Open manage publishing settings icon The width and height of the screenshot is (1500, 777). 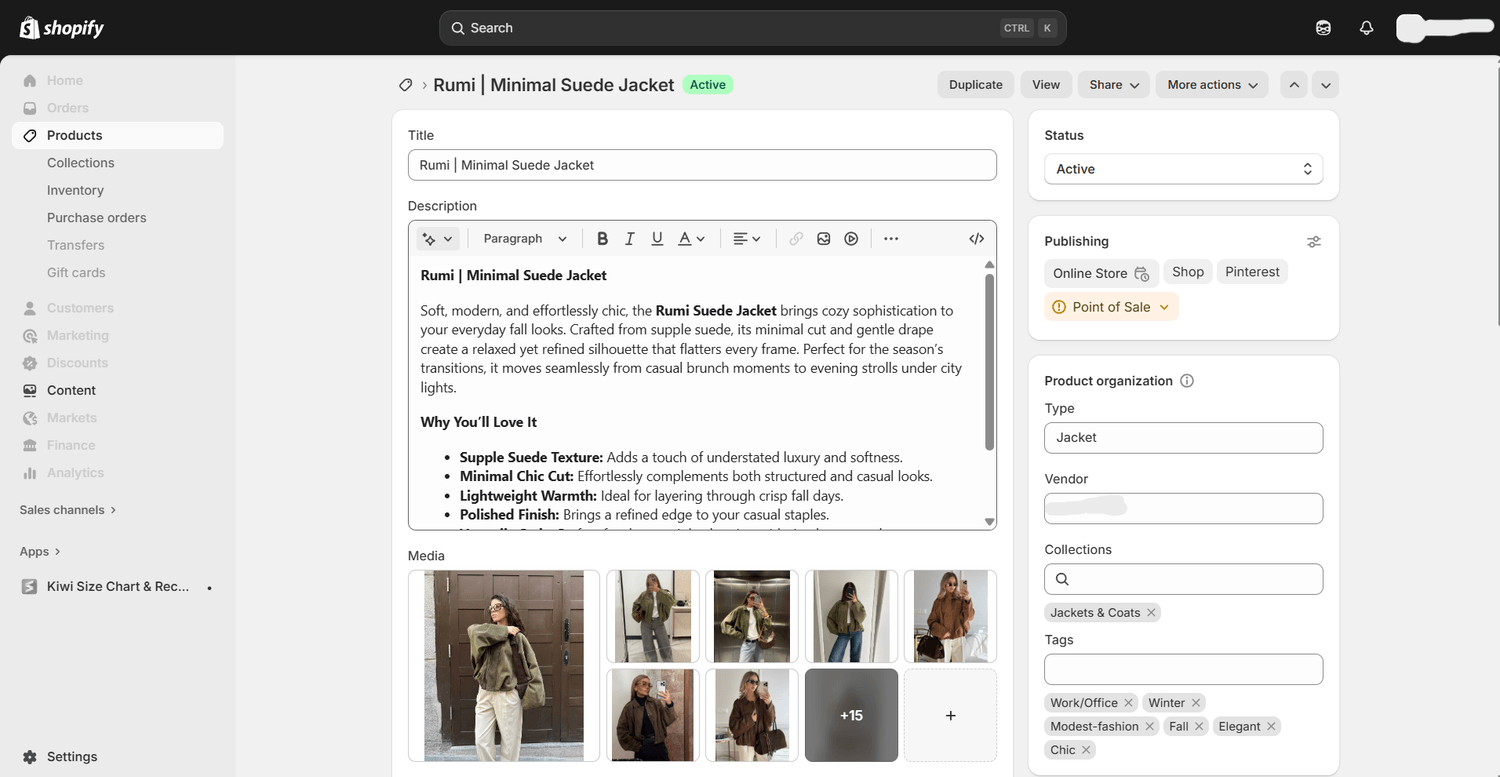(x=1313, y=242)
